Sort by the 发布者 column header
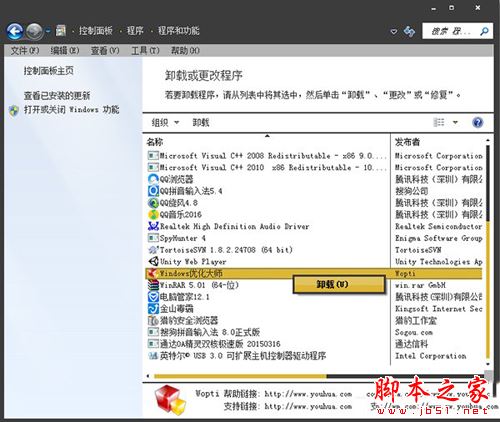The height and width of the screenshot is (422, 500). tap(407, 142)
